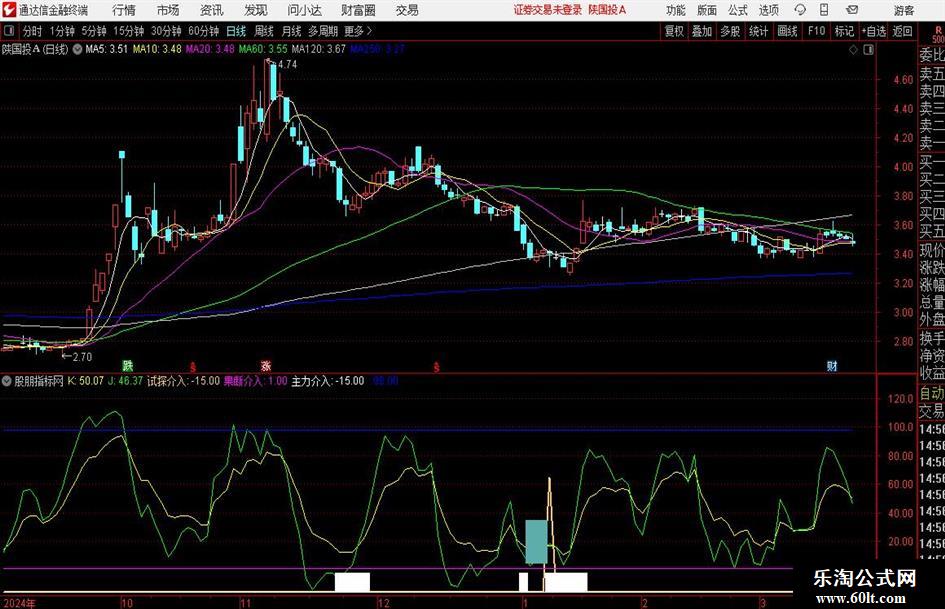Switch to 分时 chart period

coord(32,31)
